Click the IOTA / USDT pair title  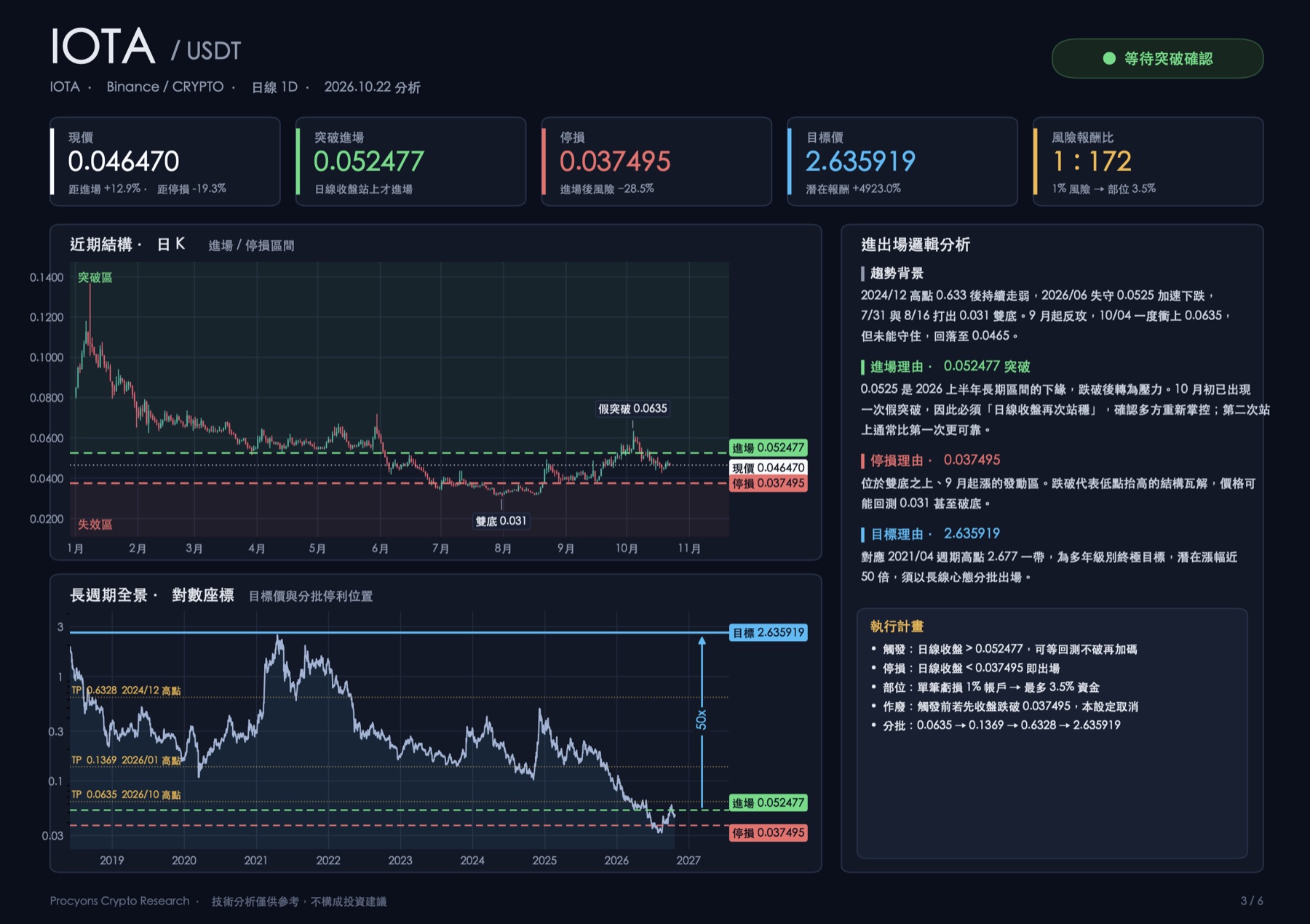pyautogui.click(x=146, y=47)
